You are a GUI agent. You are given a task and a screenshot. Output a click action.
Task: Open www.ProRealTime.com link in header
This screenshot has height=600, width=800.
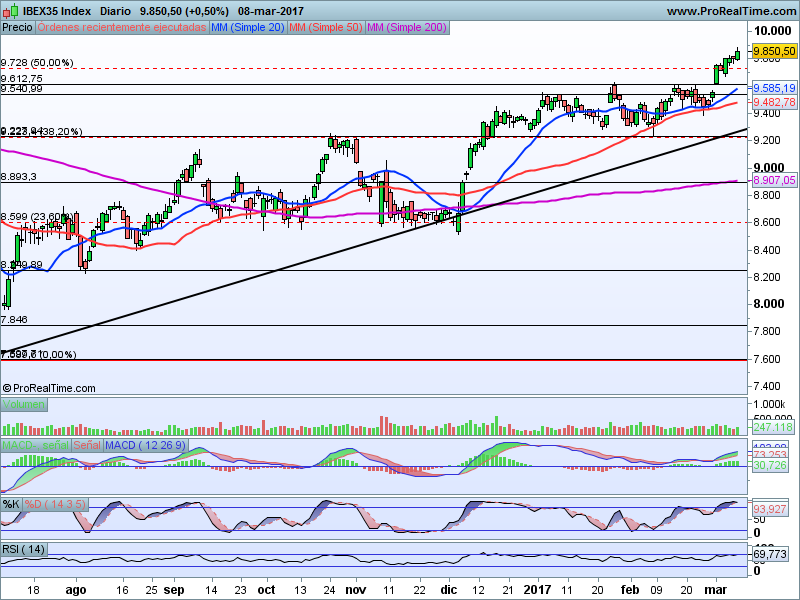click(732, 11)
